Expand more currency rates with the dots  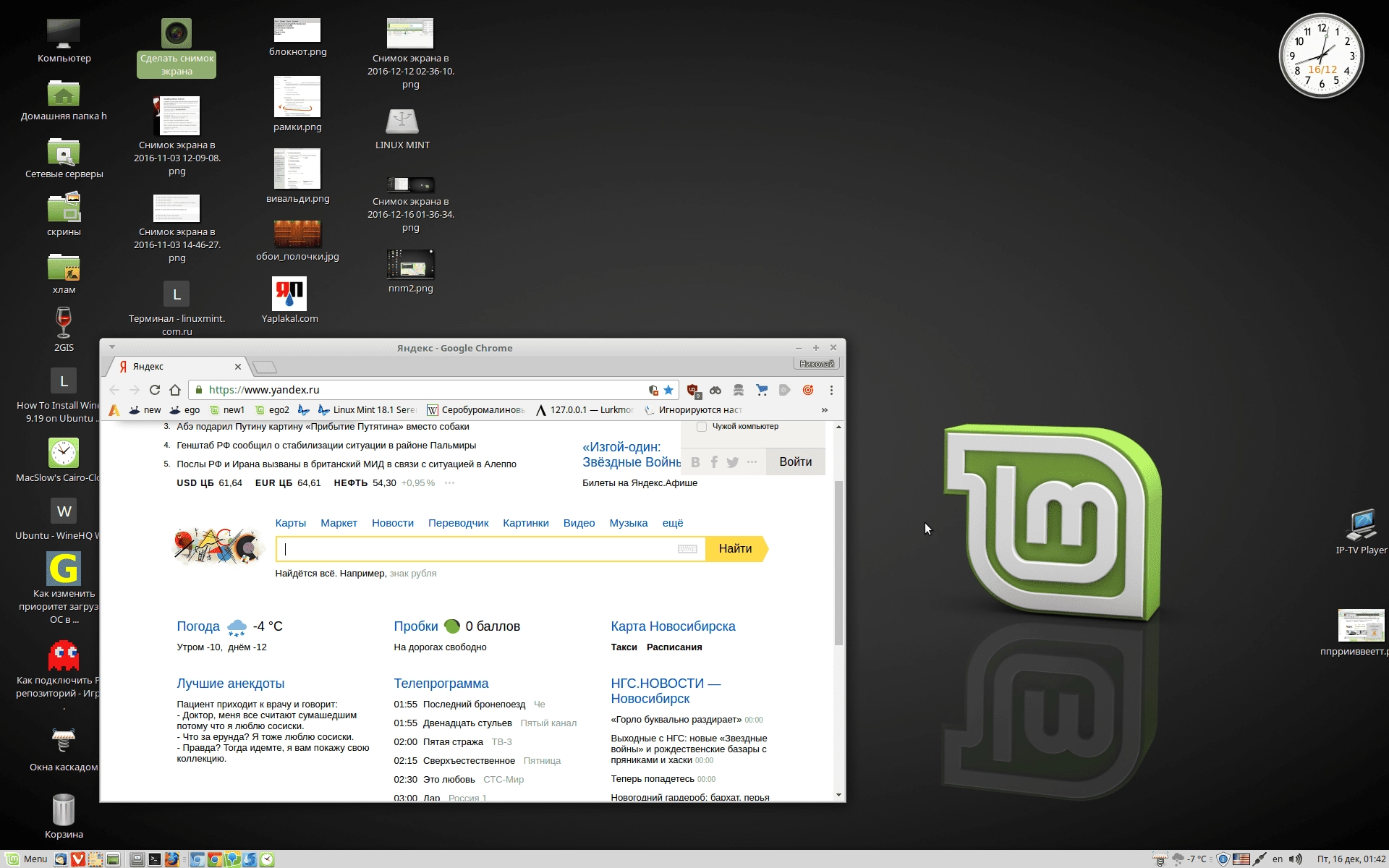click(x=449, y=483)
